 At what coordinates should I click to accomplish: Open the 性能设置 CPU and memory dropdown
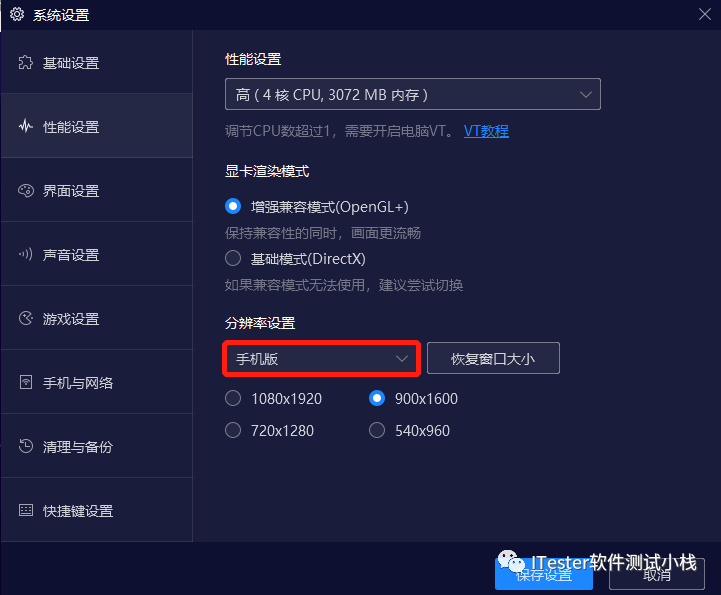coord(412,94)
